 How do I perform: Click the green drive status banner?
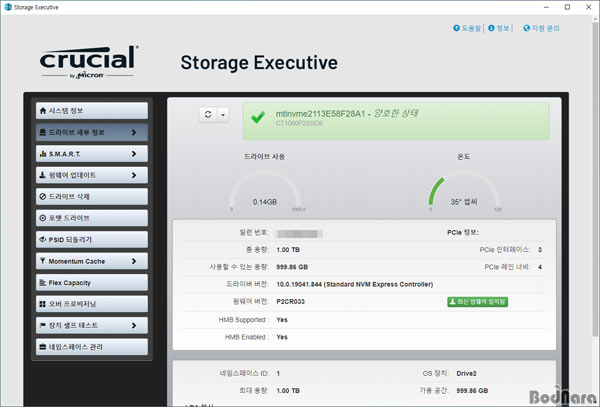(x=396, y=121)
